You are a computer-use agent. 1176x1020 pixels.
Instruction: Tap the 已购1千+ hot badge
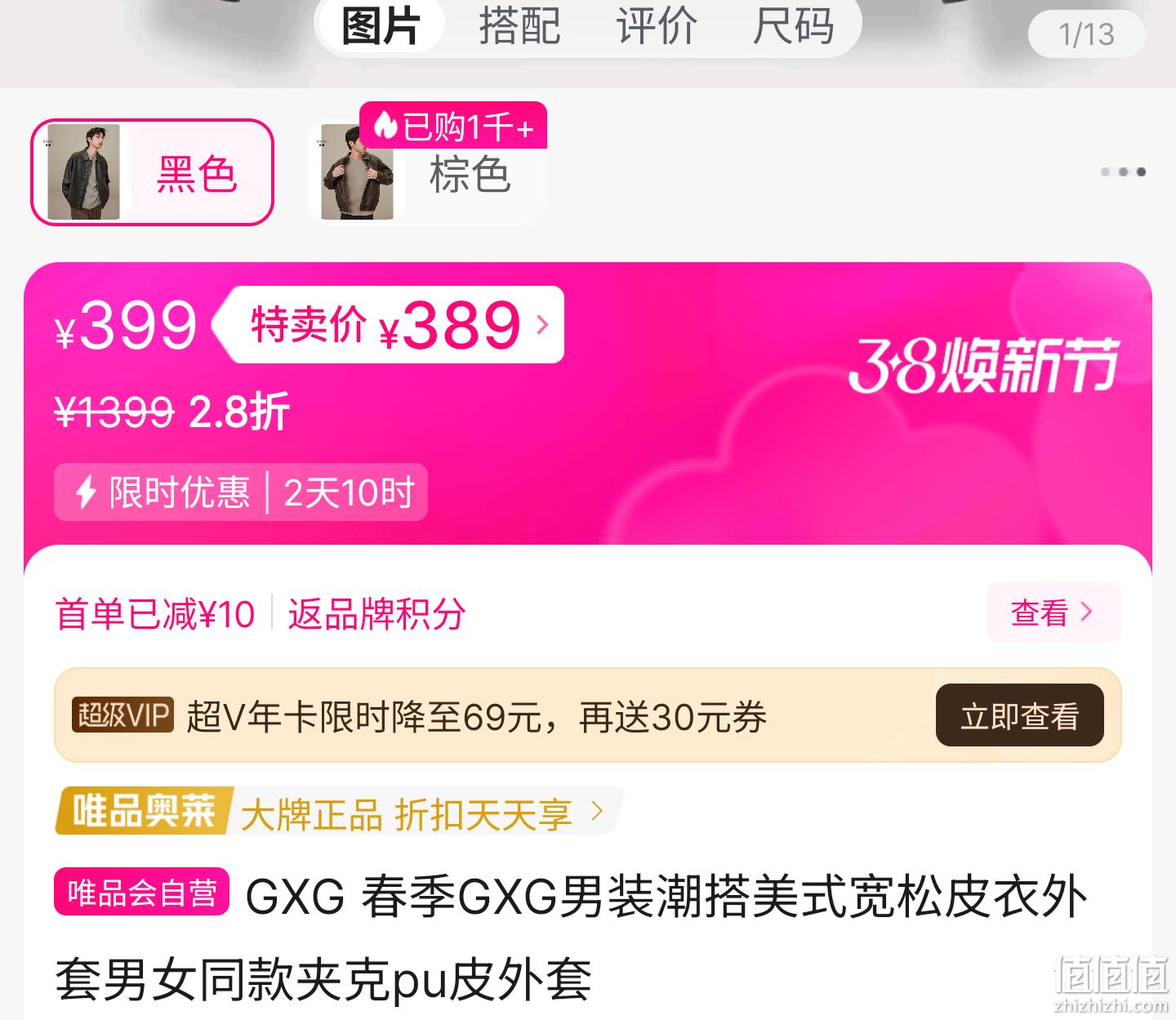click(453, 126)
